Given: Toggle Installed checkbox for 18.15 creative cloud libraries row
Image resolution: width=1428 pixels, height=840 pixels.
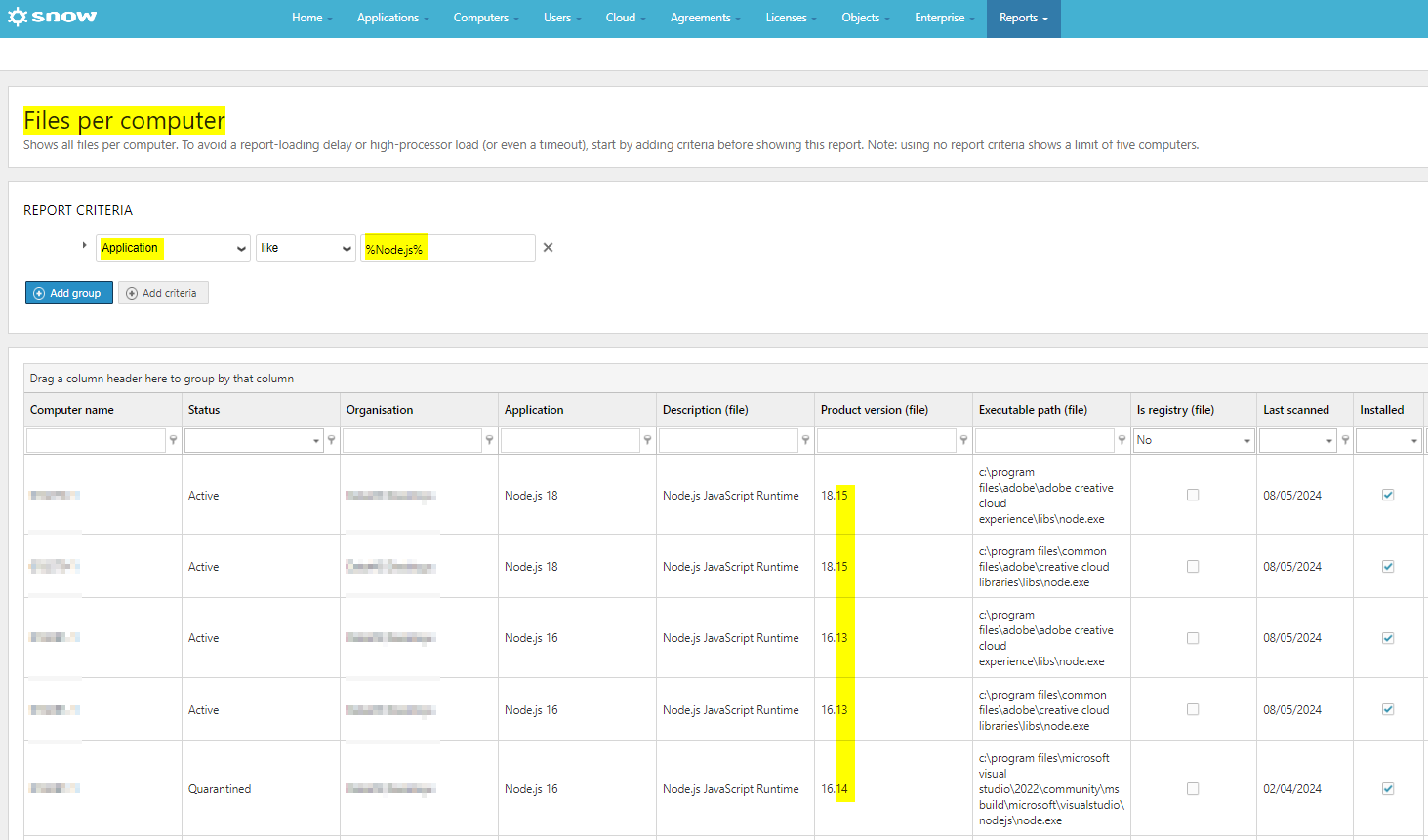Looking at the screenshot, I should pyautogui.click(x=1388, y=567).
